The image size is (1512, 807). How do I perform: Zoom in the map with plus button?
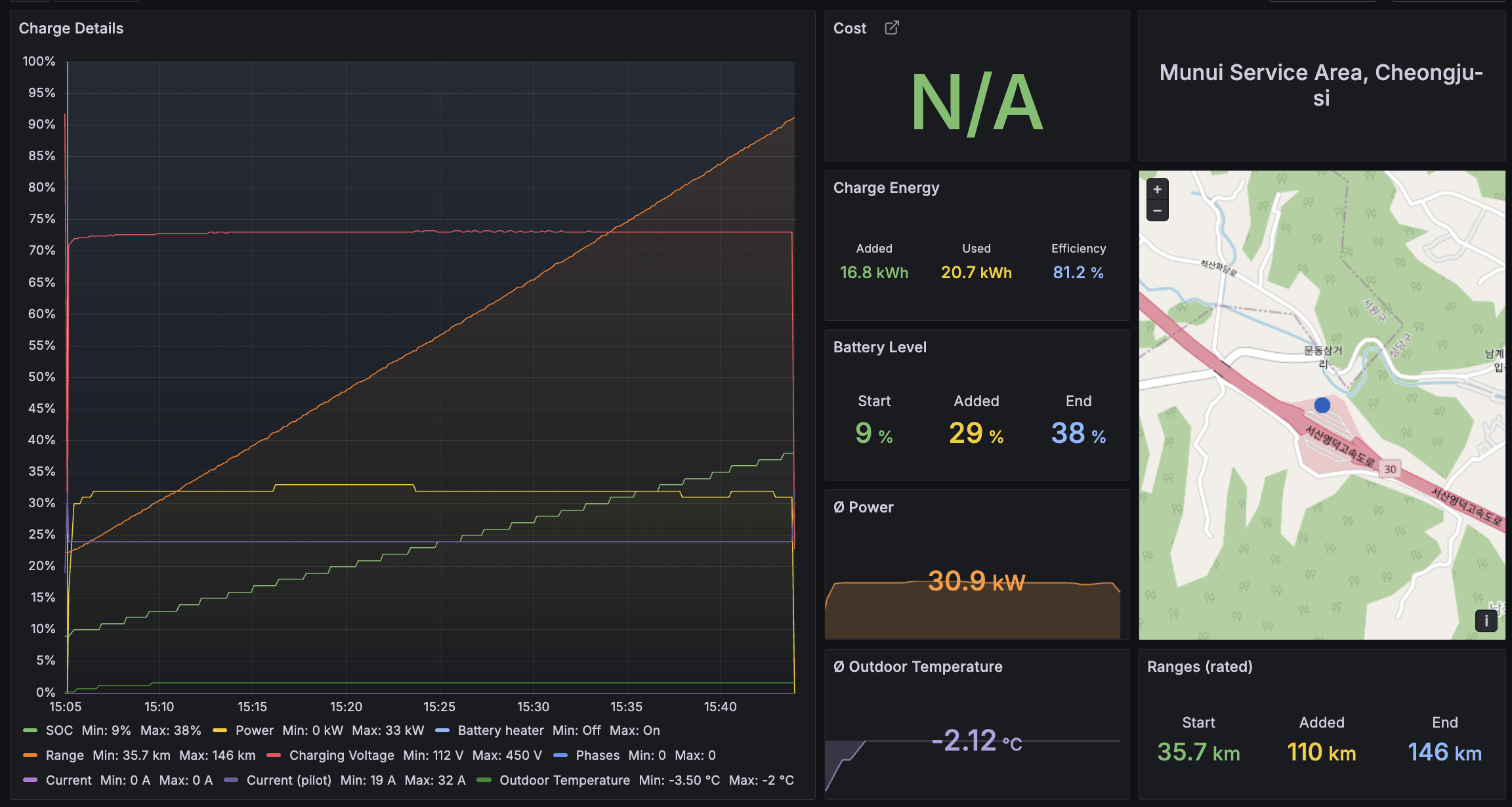pos(1157,190)
